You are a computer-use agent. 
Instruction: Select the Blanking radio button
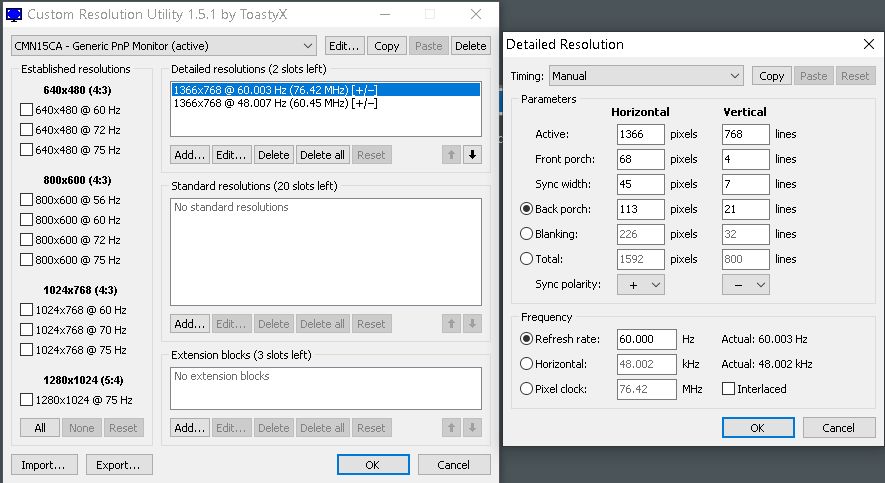click(527, 234)
